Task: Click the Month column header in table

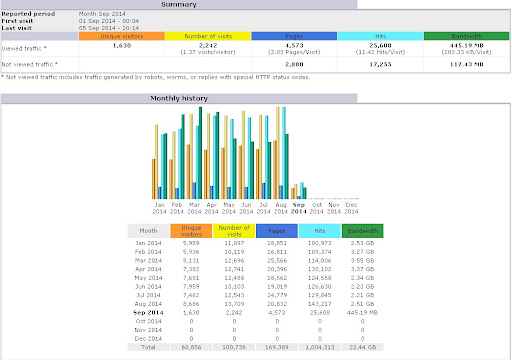Action: pos(148,231)
